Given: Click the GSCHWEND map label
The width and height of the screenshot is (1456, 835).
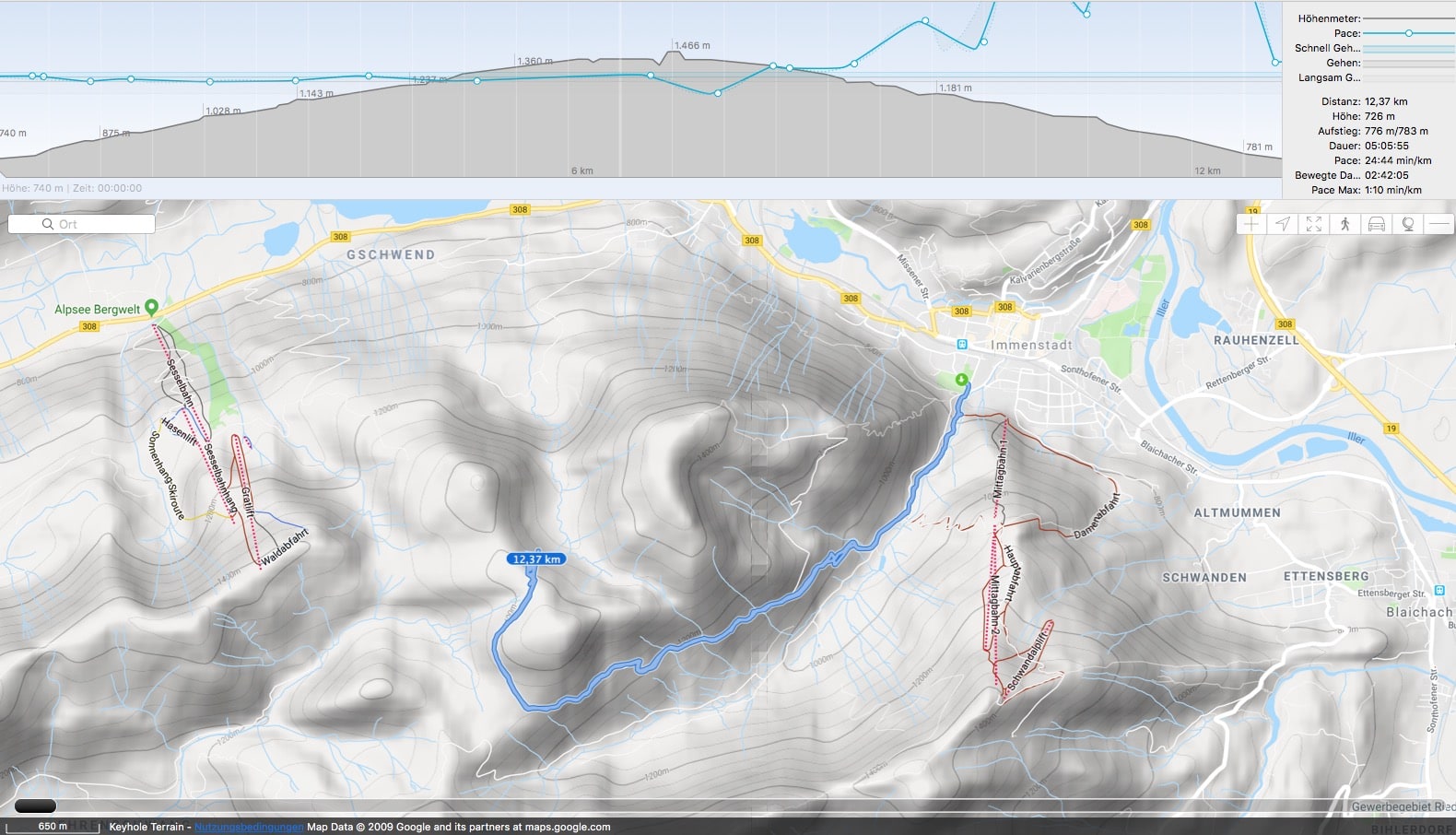Looking at the screenshot, I should coord(391,254).
